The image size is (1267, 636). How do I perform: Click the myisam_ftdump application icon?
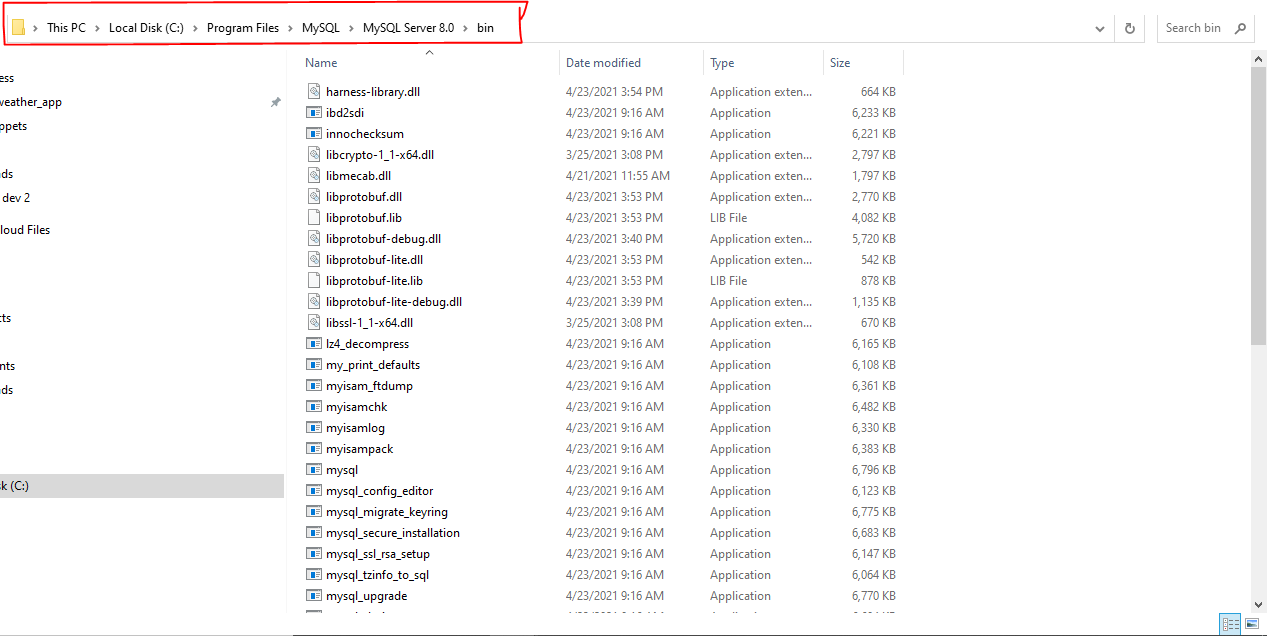[x=313, y=386]
